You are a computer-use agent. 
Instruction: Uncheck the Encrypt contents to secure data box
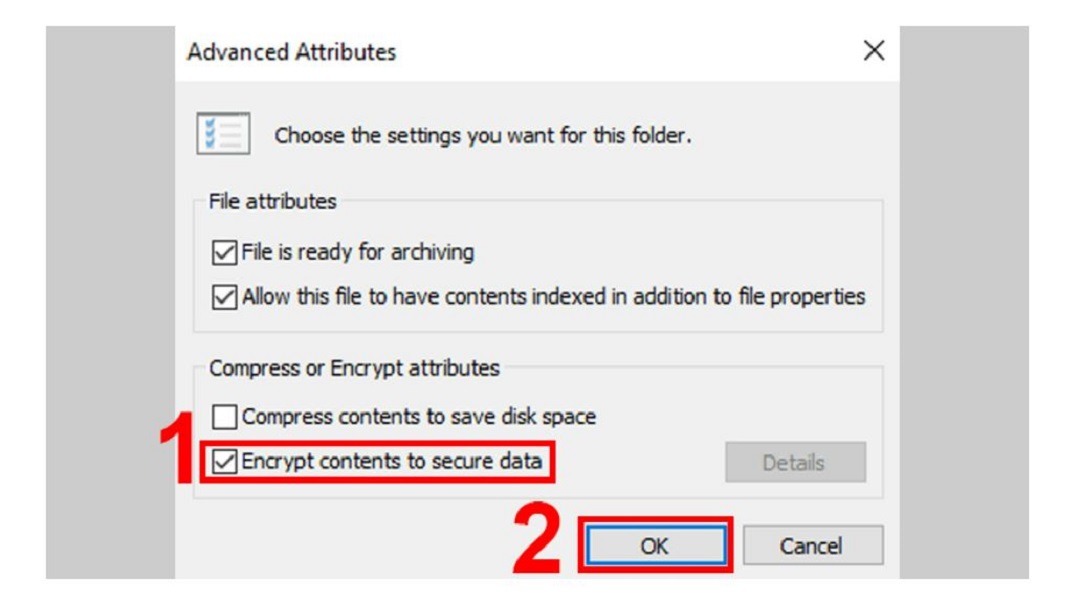(x=225, y=461)
